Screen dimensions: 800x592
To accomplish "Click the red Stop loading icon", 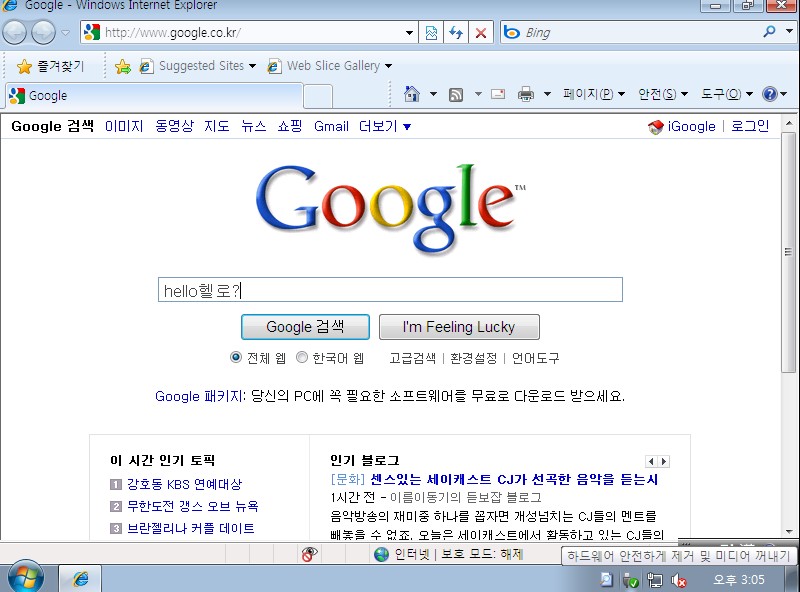I will [x=481, y=33].
